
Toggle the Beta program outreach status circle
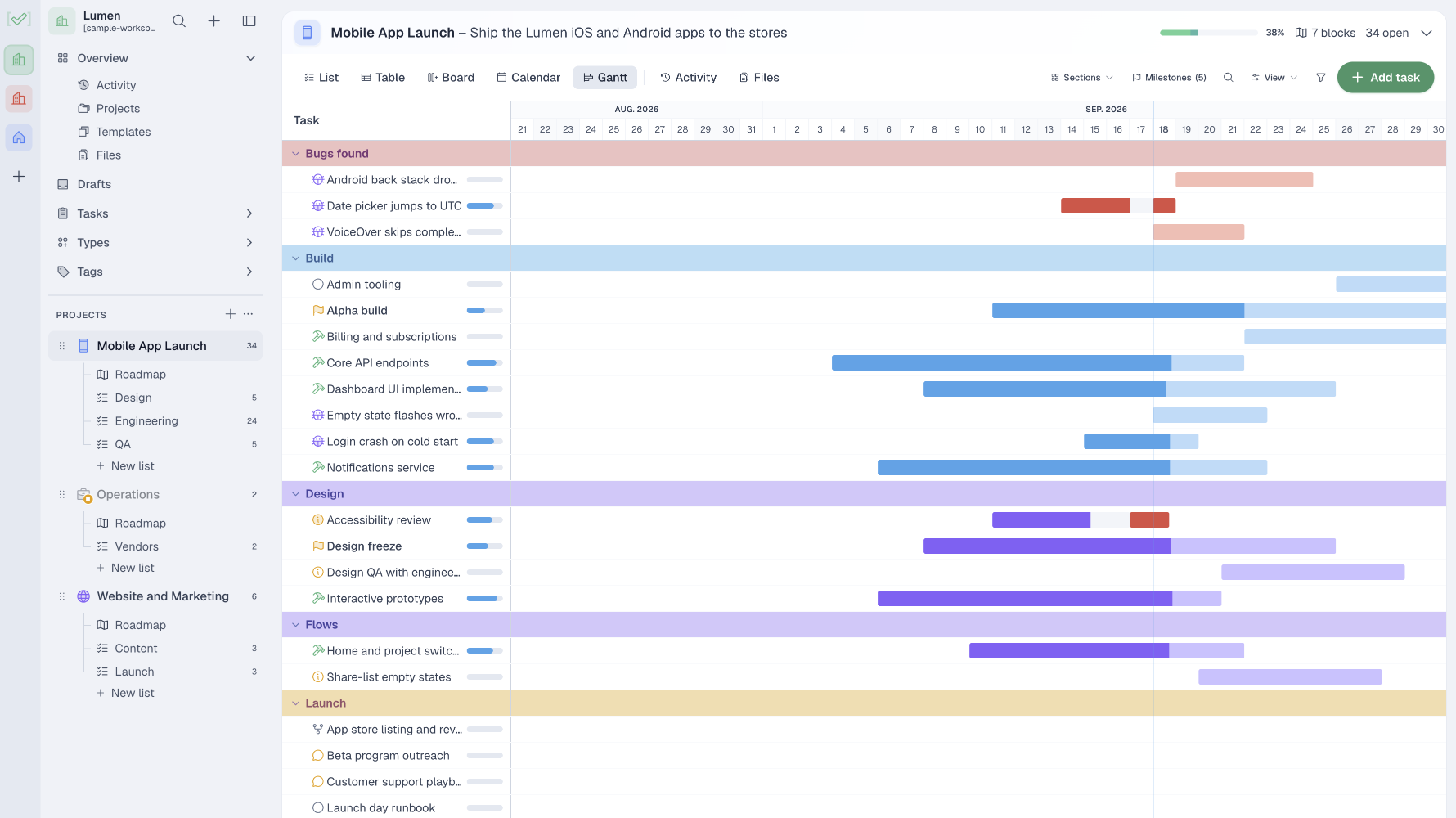click(318, 756)
